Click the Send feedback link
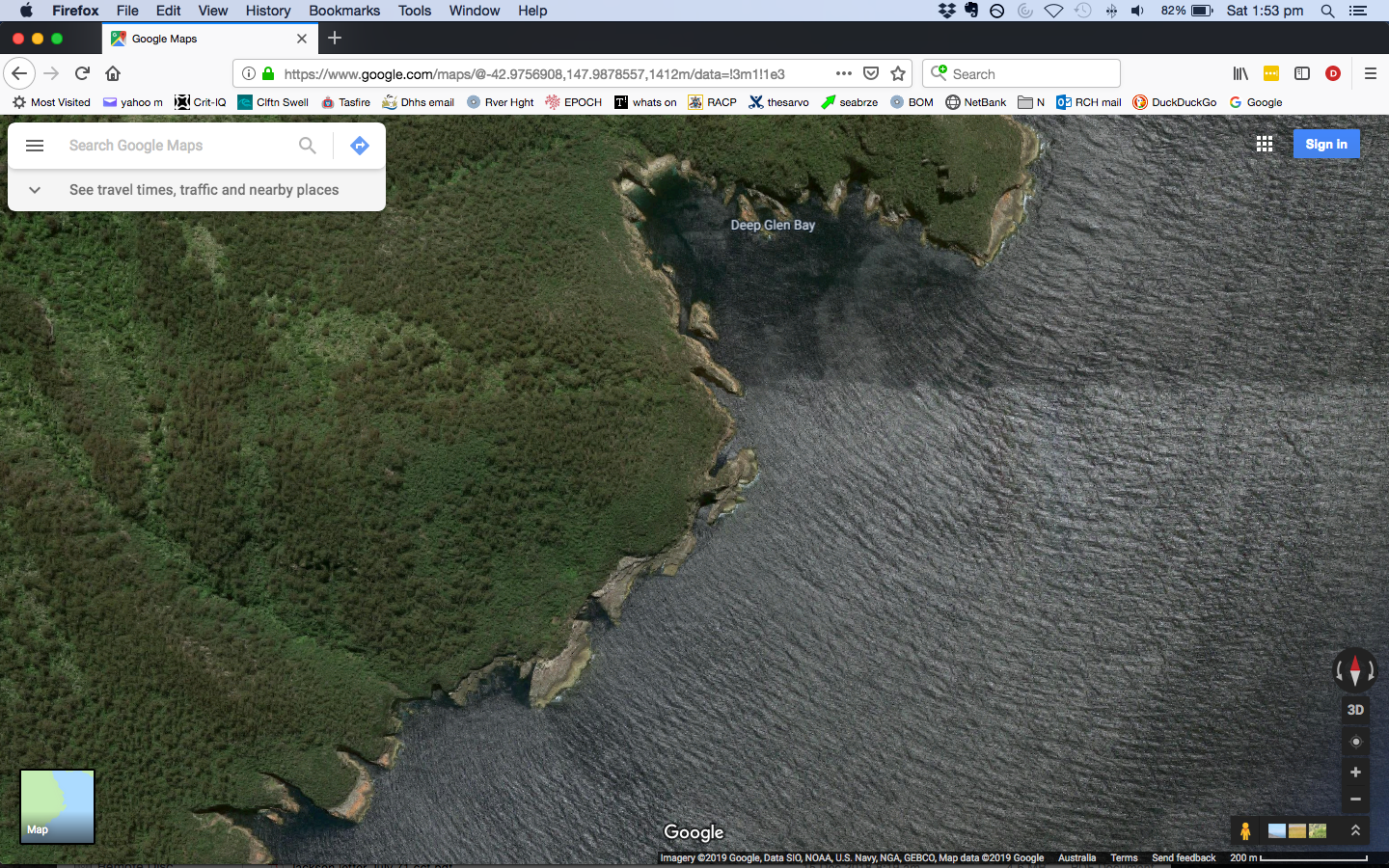 click(1184, 857)
